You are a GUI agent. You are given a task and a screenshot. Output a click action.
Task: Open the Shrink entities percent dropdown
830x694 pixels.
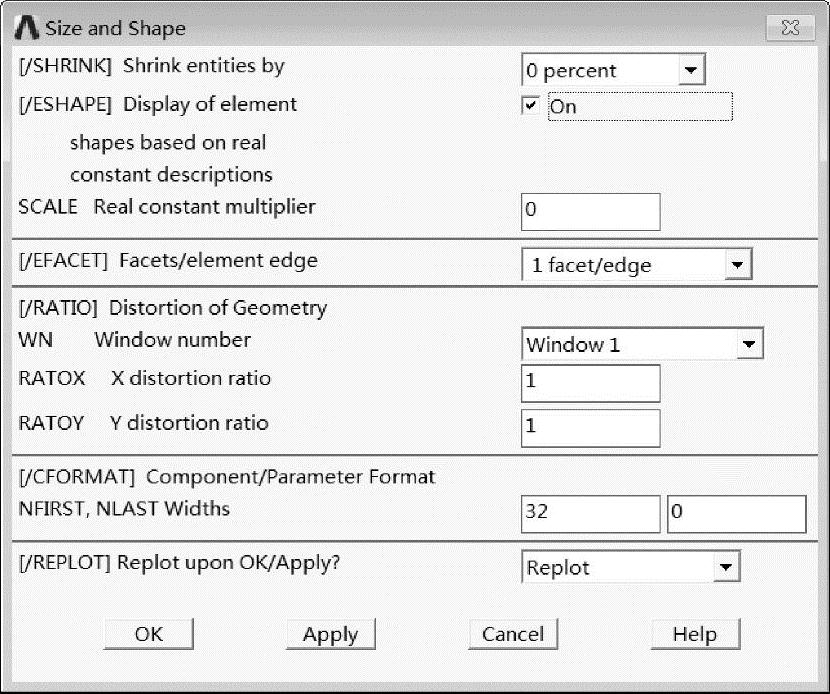(691, 70)
